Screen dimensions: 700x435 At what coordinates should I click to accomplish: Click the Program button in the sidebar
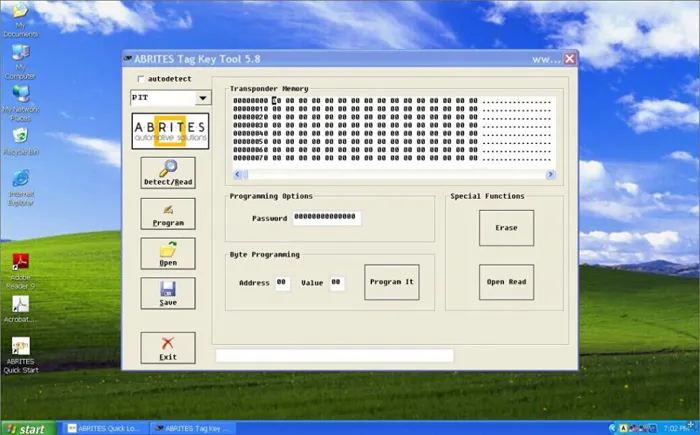[x=168, y=214]
